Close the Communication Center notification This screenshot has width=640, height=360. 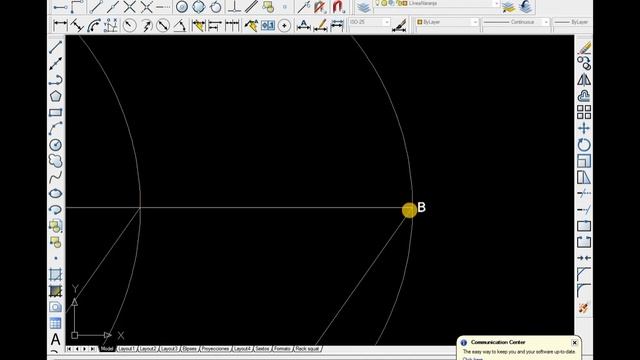click(x=574, y=342)
